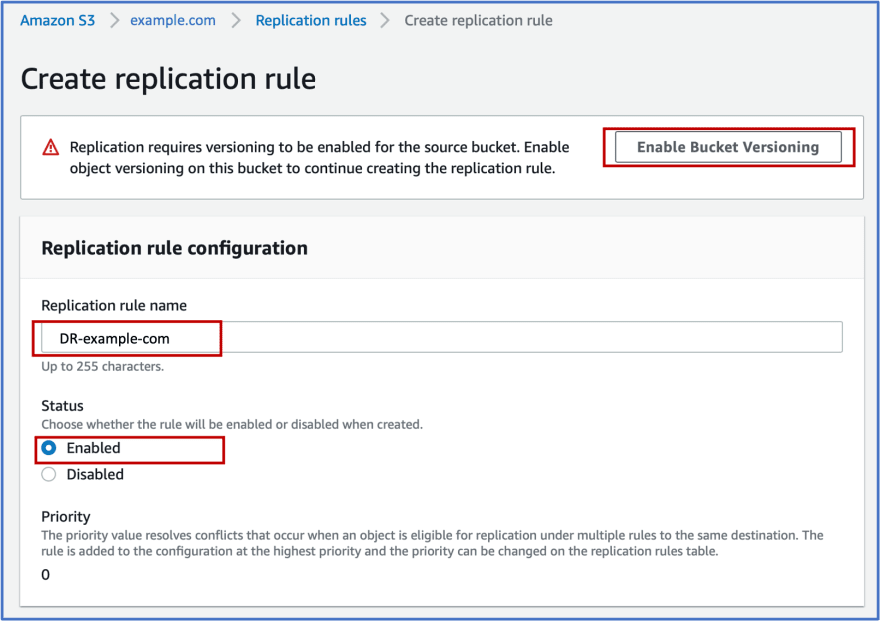880x621 pixels.
Task: Select the Disabled status radio button
Action: click(x=49, y=475)
